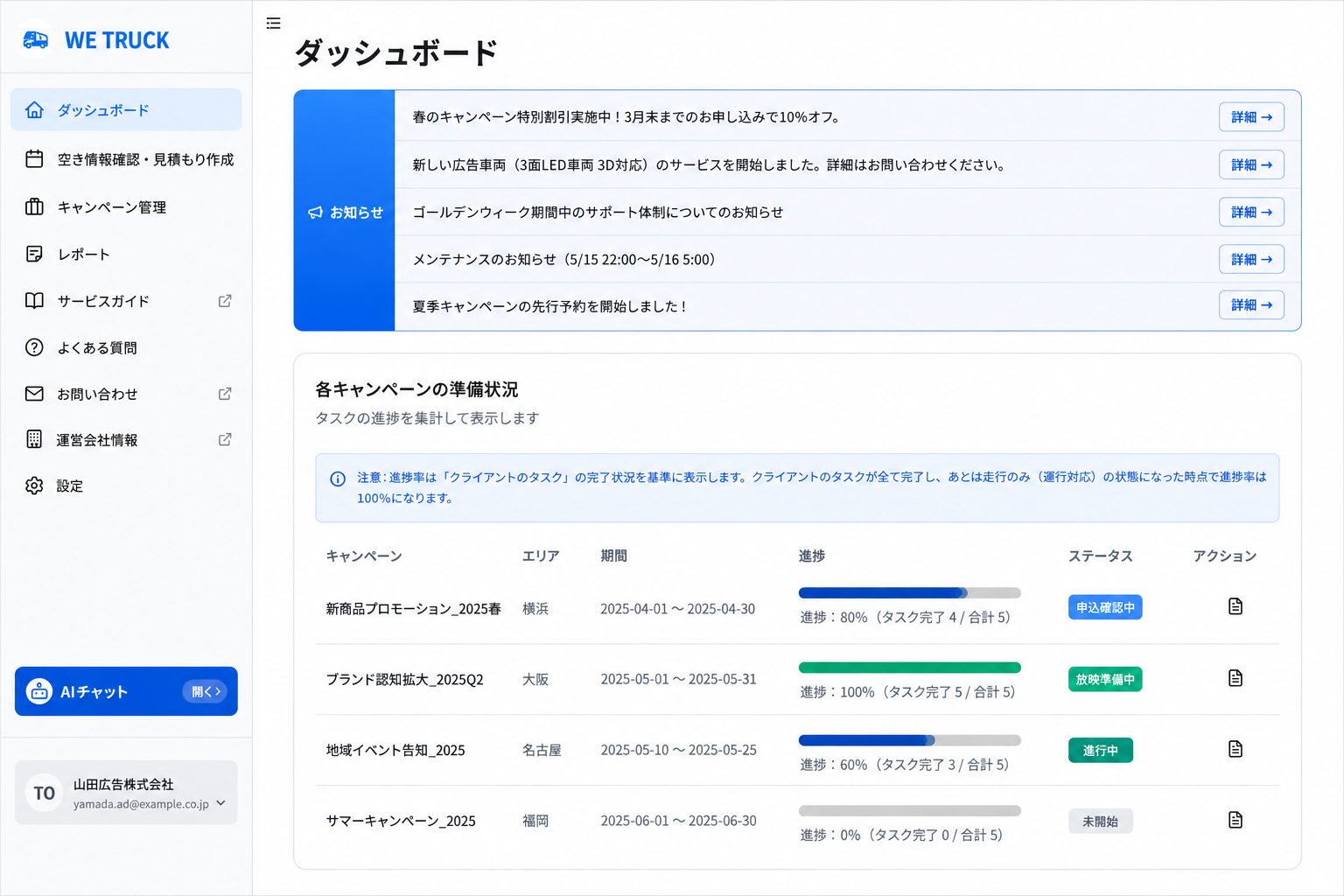
Task: Click the robot icon in AIチャット
Action: coord(39,691)
